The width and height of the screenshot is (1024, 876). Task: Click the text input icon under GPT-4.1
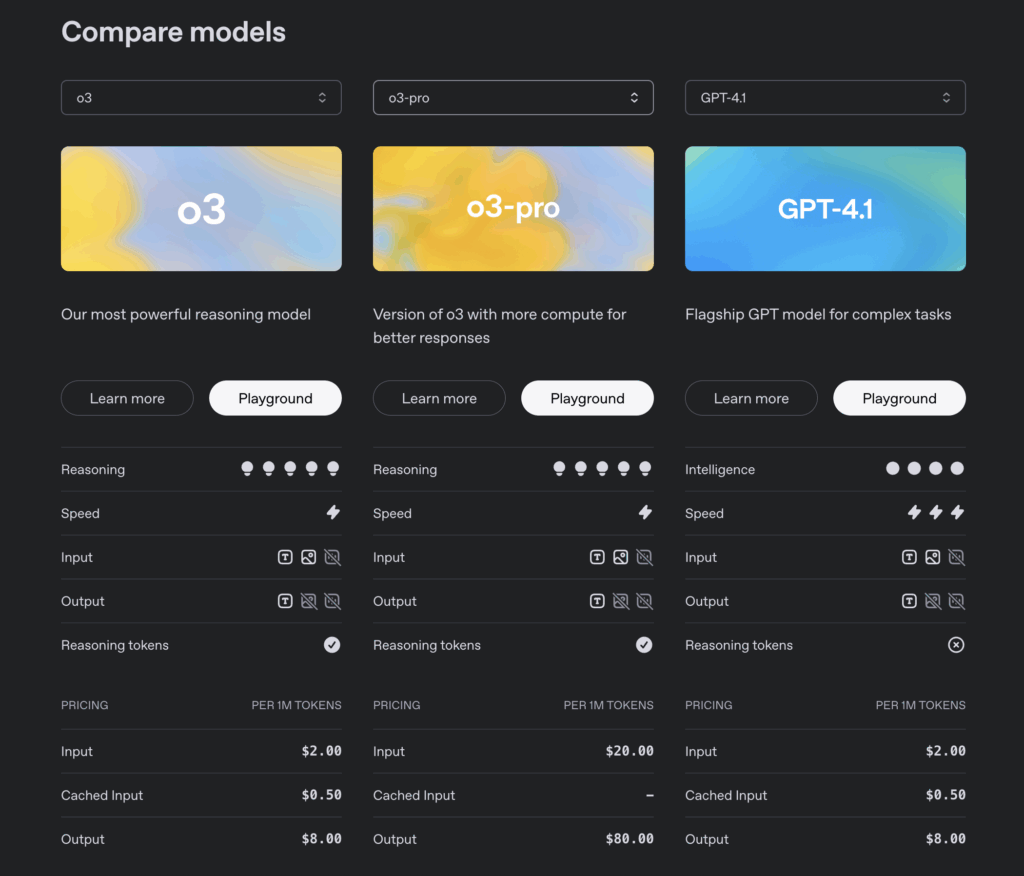[909, 557]
